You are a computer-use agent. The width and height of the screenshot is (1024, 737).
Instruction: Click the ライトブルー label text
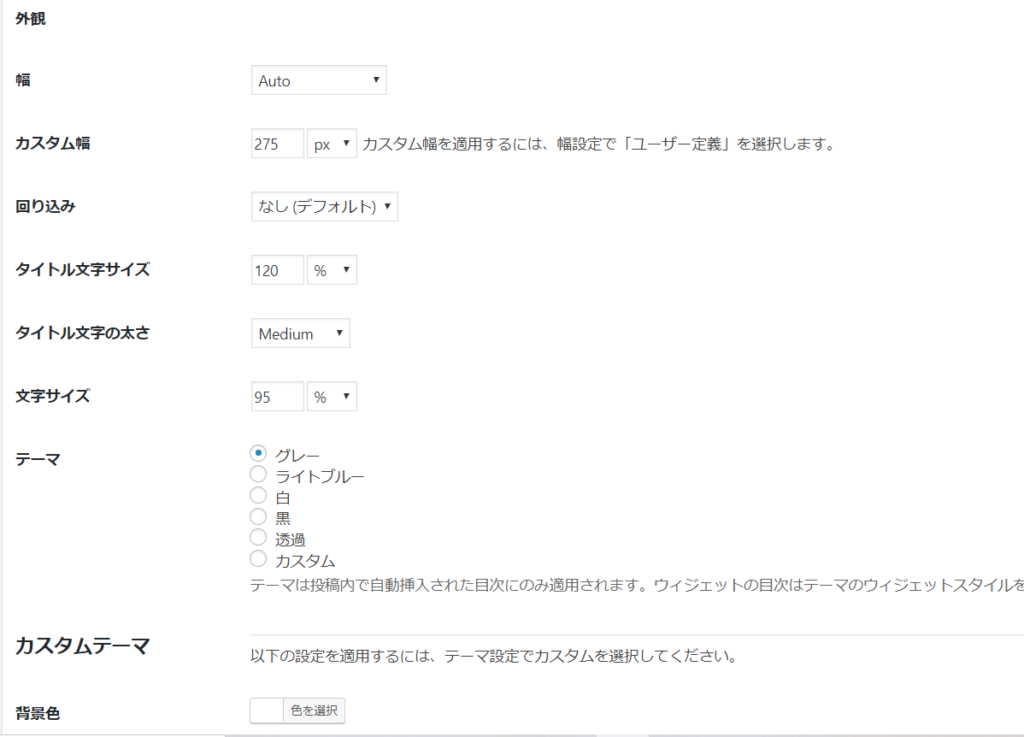320,477
